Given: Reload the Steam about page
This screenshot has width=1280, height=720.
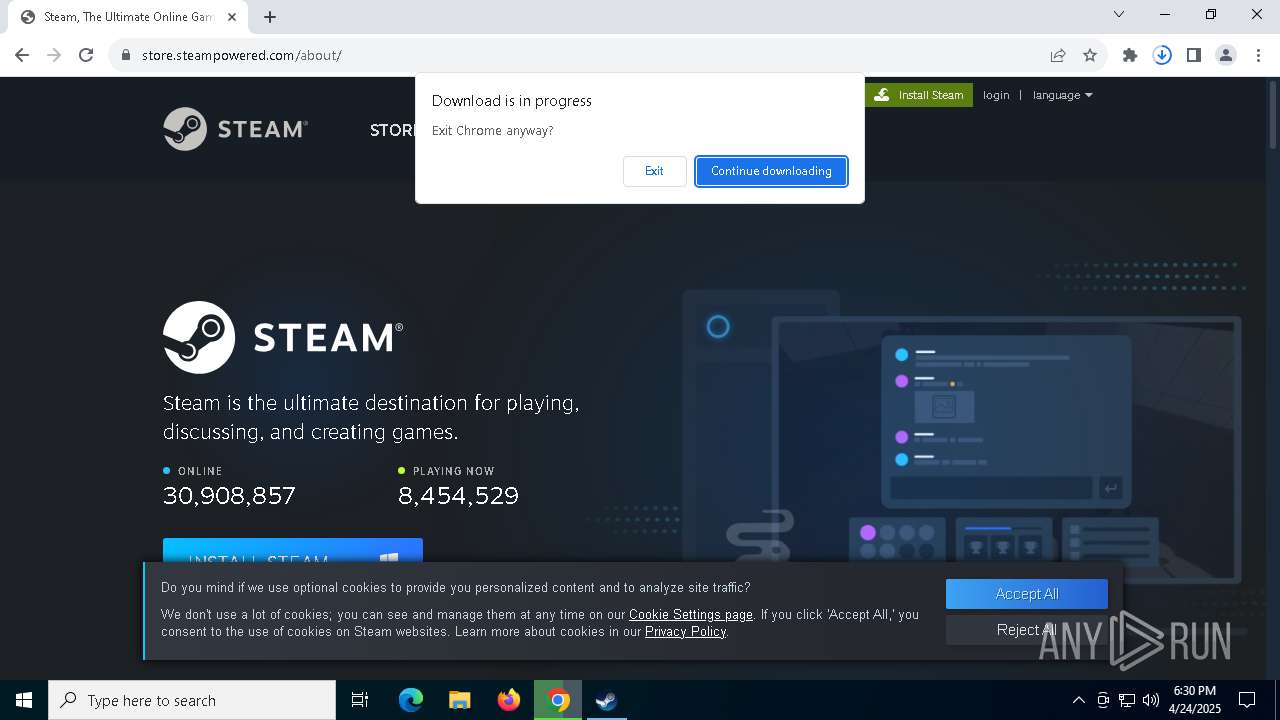Looking at the screenshot, I should click(86, 55).
